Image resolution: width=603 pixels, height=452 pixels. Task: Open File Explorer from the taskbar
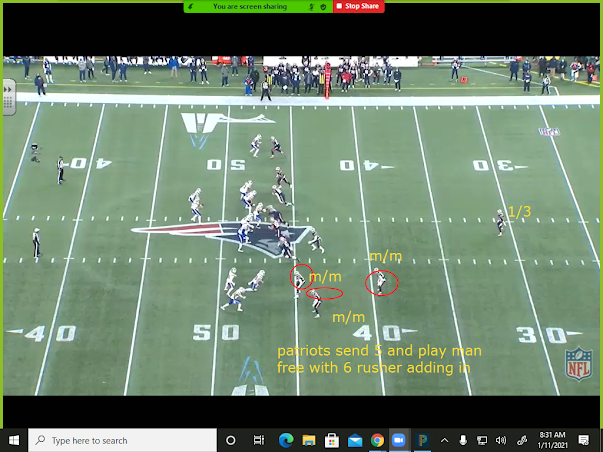point(309,440)
